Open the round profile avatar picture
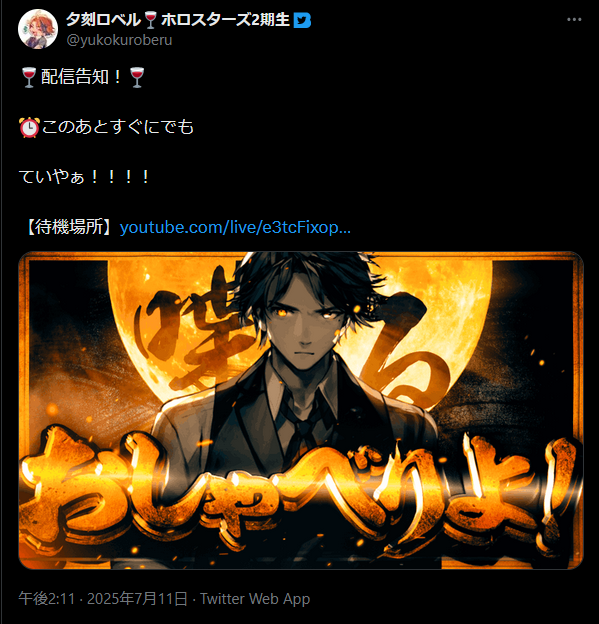599x624 pixels. pyautogui.click(x=38, y=29)
